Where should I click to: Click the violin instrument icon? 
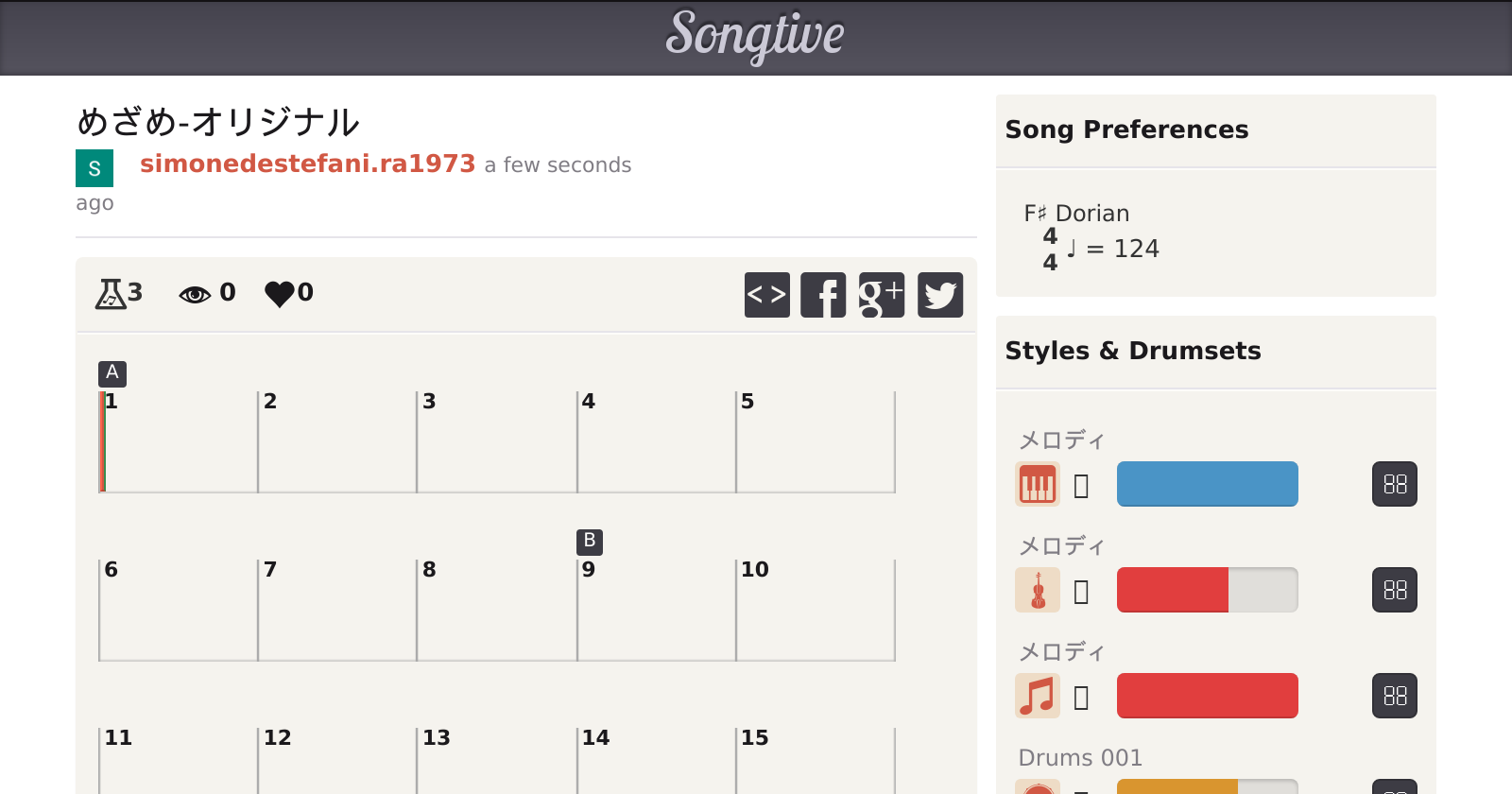(1037, 590)
